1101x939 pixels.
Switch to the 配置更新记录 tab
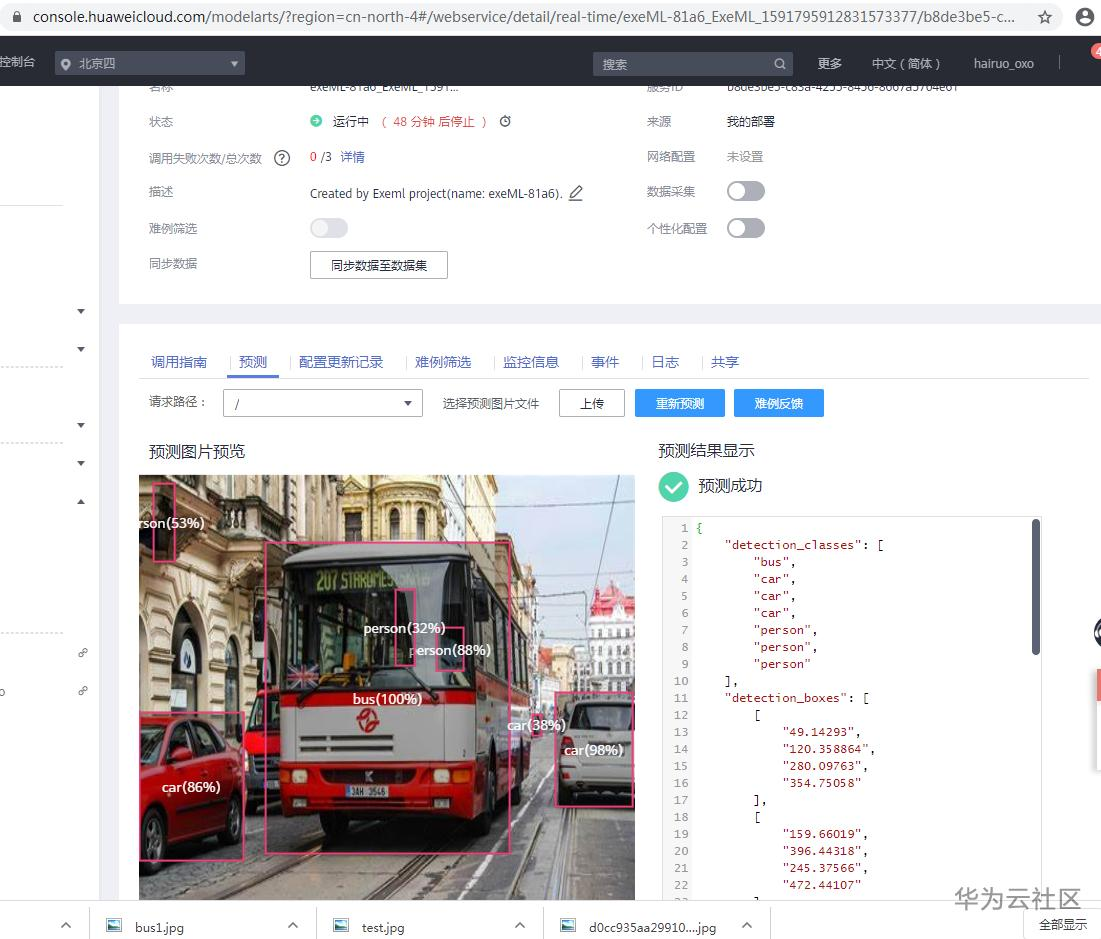point(341,362)
